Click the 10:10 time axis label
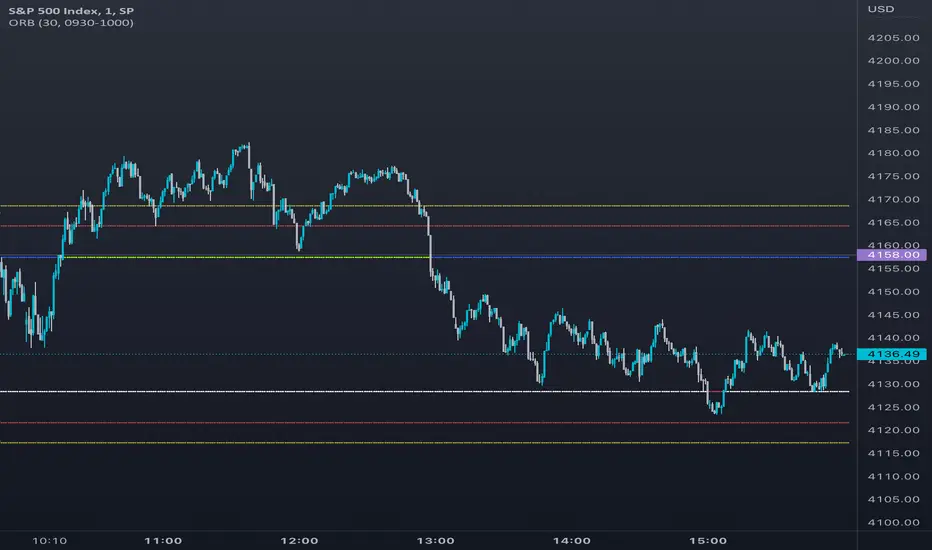This screenshot has height=550, width=932. point(50,540)
